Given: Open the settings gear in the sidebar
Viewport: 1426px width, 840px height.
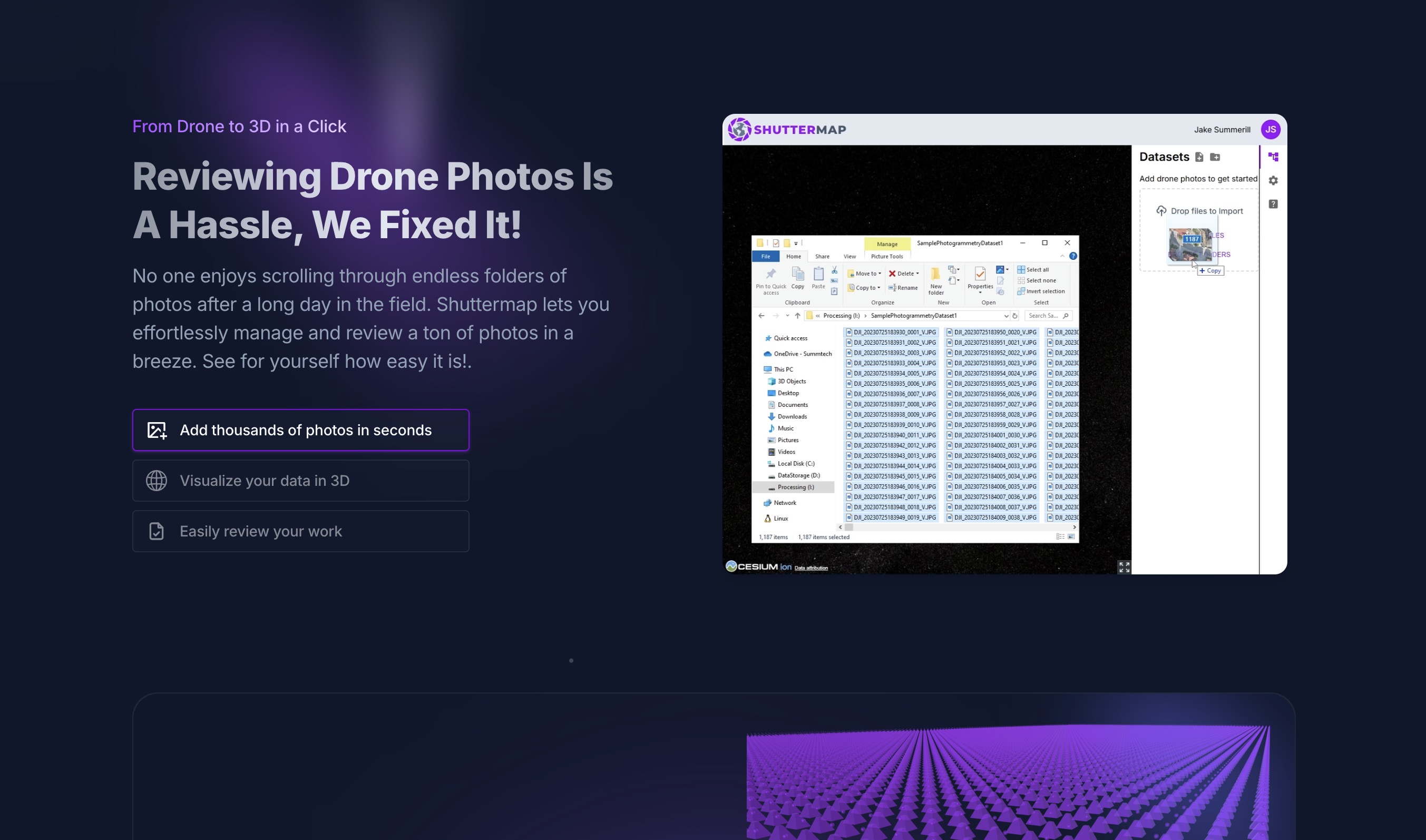Looking at the screenshot, I should (x=1273, y=181).
